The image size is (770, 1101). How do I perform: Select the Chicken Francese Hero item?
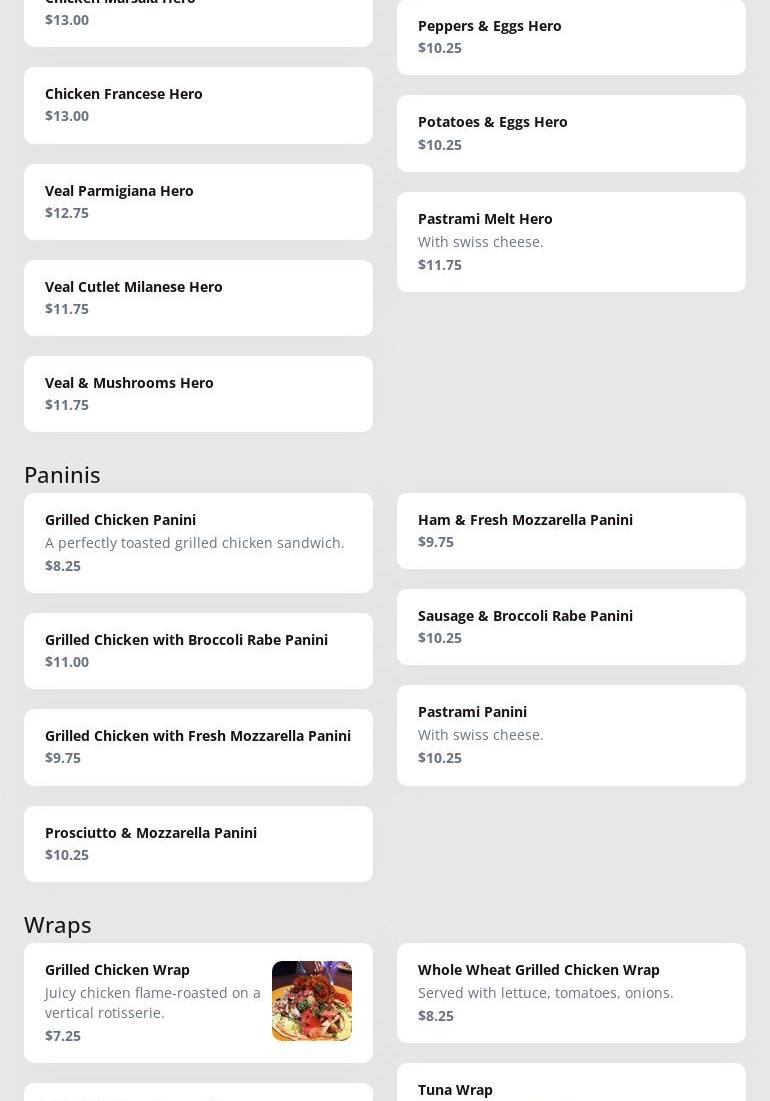pos(198,105)
